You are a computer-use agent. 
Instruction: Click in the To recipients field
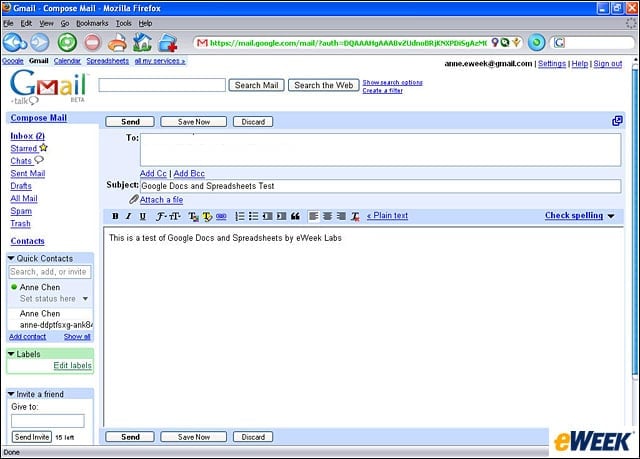click(381, 149)
